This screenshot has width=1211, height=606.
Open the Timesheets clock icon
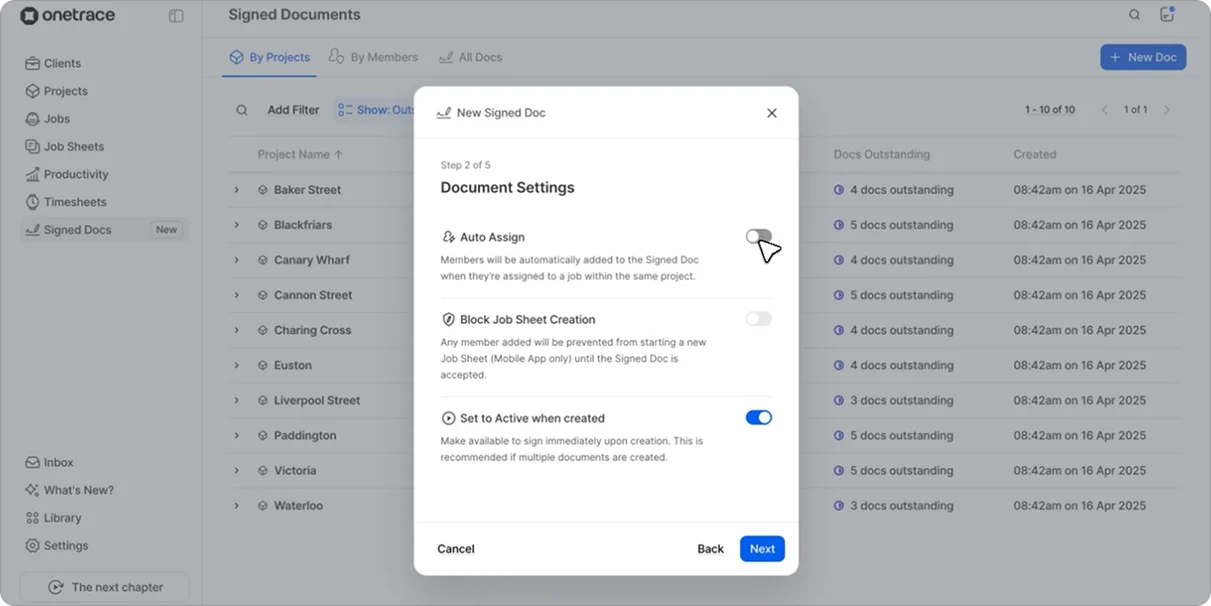pos(33,202)
